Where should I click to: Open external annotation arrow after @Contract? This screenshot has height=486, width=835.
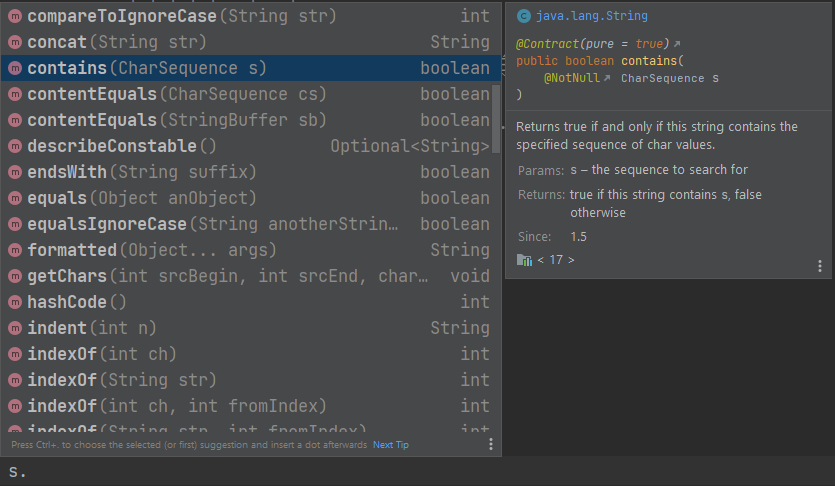click(677, 44)
